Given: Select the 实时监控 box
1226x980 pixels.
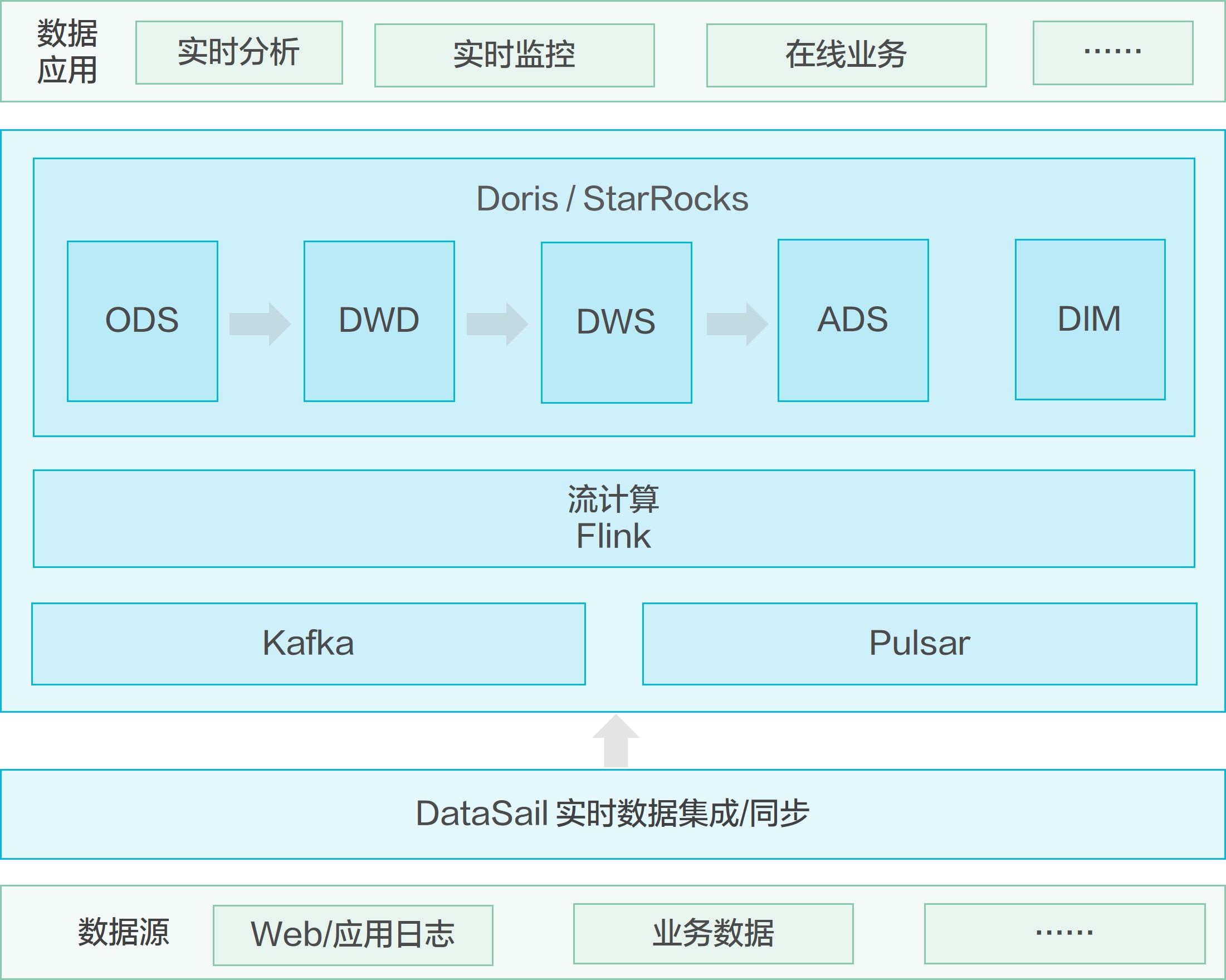Looking at the screenshot, I should [515, 55].
